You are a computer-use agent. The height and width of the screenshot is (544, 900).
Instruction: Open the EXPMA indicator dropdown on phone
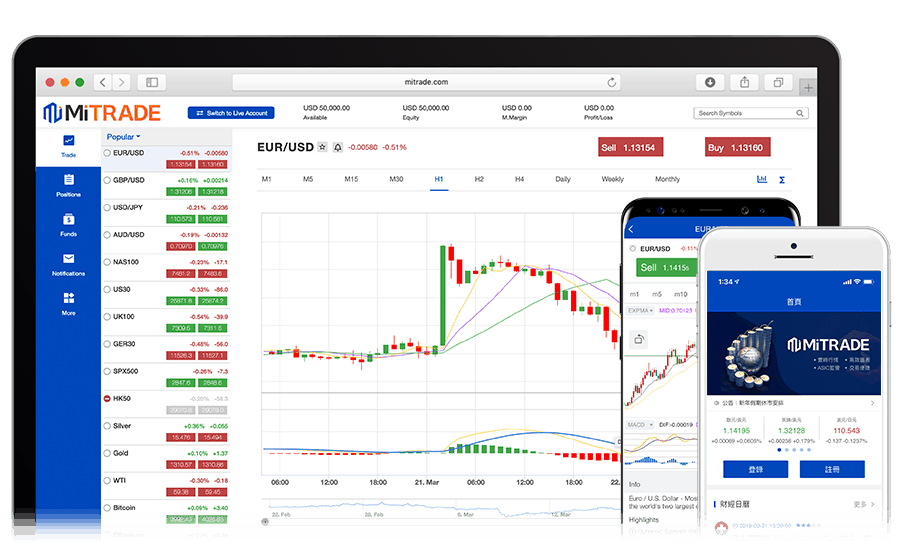[641, 310]
